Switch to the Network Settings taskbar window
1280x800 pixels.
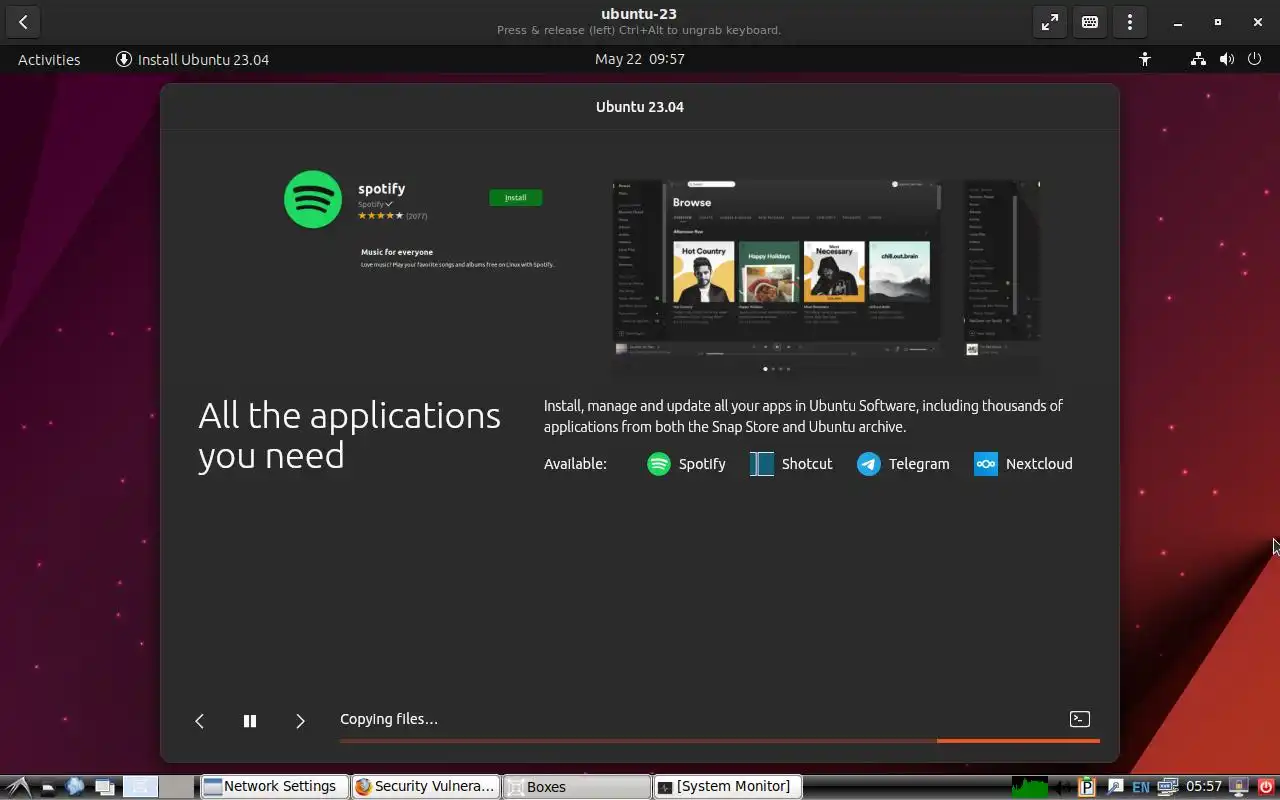(x=274, y=787)
